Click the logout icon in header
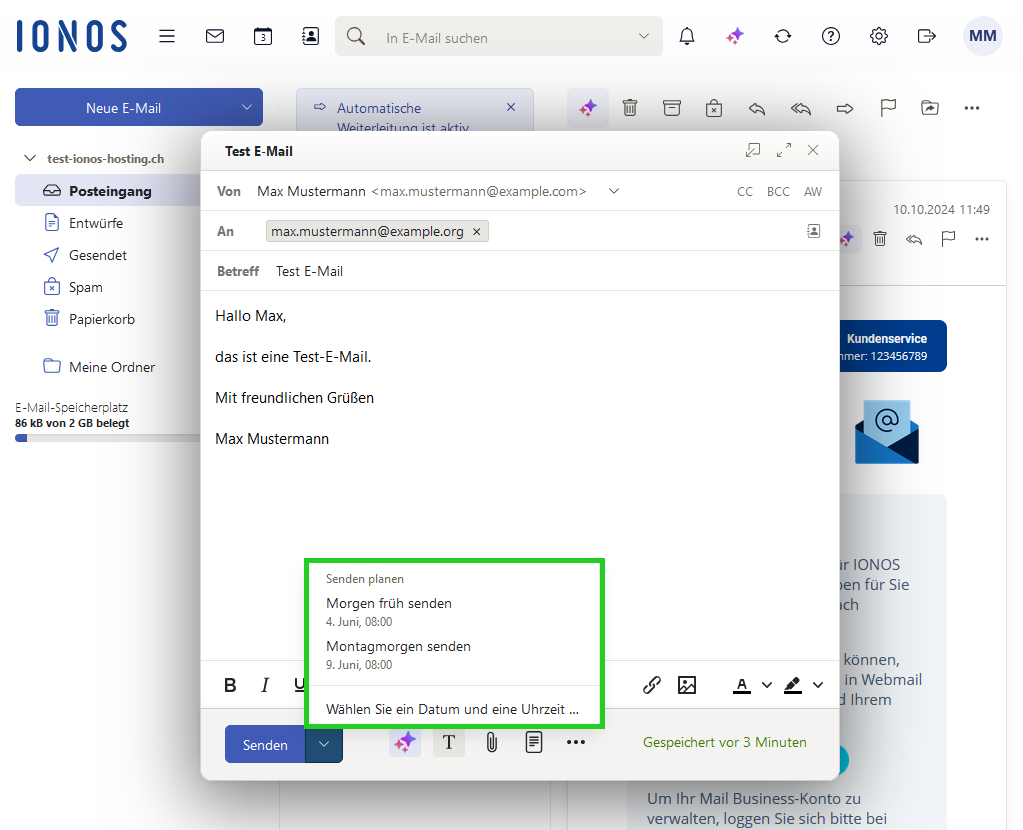Viewport: 1023px width, 830px height. (926, 36)
